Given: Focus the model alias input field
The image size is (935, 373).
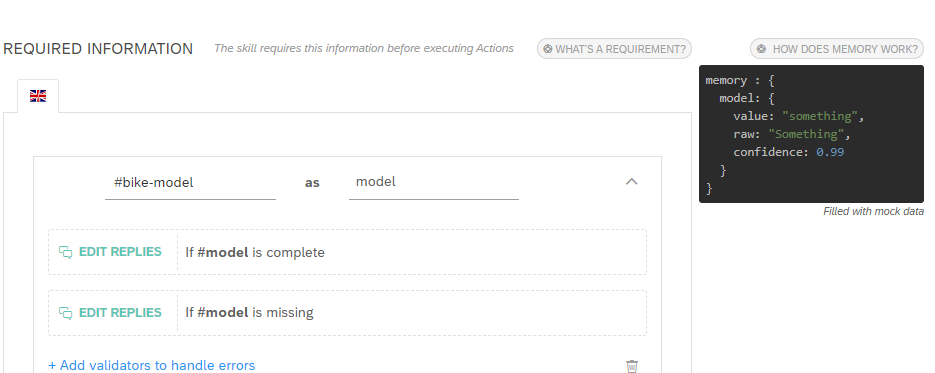Looking at the screenshot, I should (434, 182).
